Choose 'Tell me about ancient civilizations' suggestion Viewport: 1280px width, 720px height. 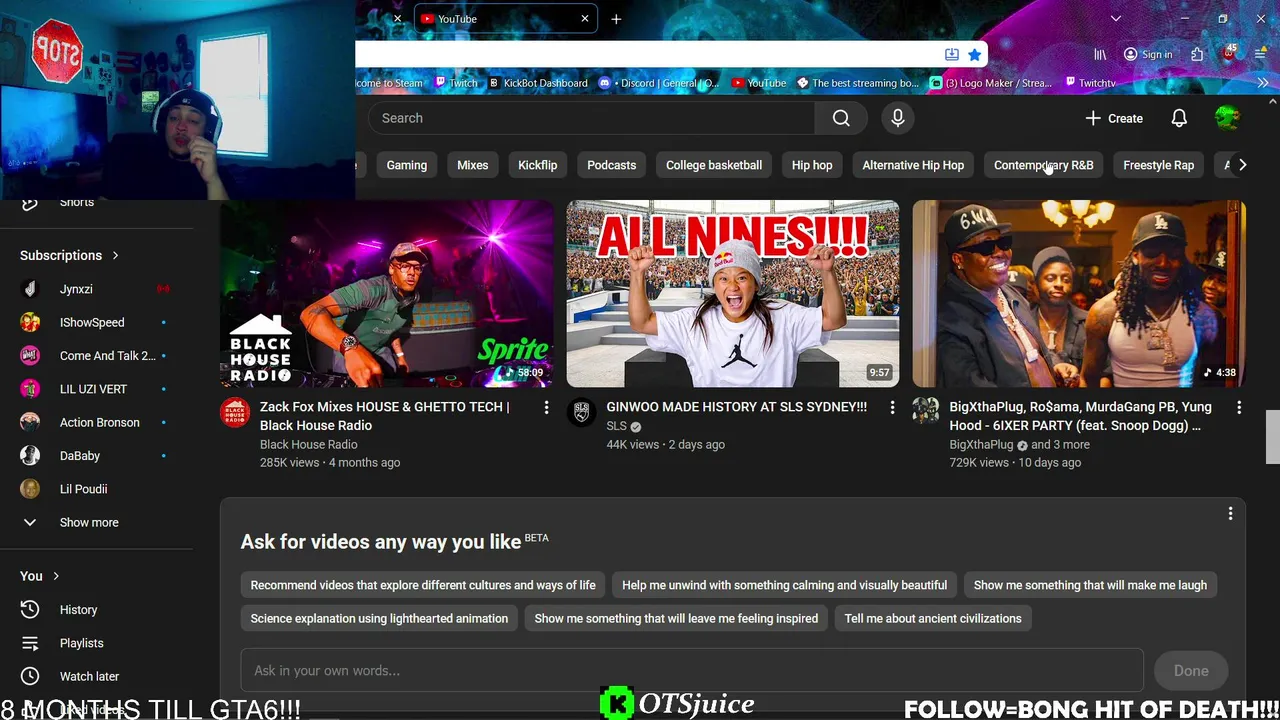[x=933, y=618]
